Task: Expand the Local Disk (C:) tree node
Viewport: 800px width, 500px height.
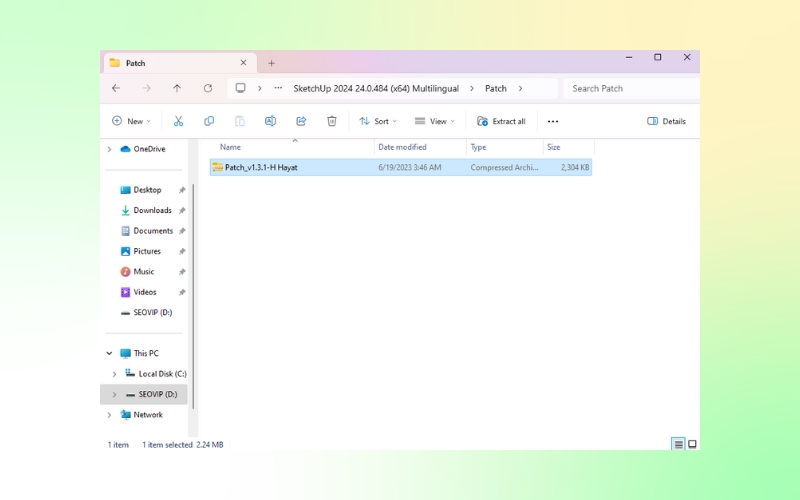Action: [x=114, y=374]
